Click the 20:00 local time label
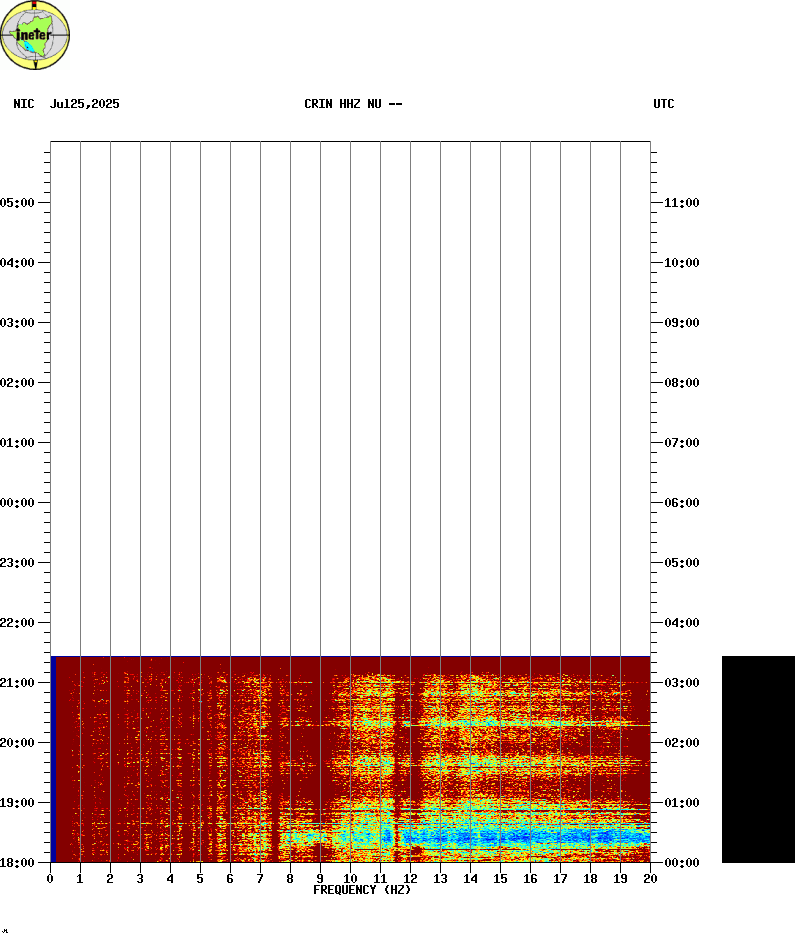The height and width of the screenshot is (942, 802). click(x=17, y=743)
